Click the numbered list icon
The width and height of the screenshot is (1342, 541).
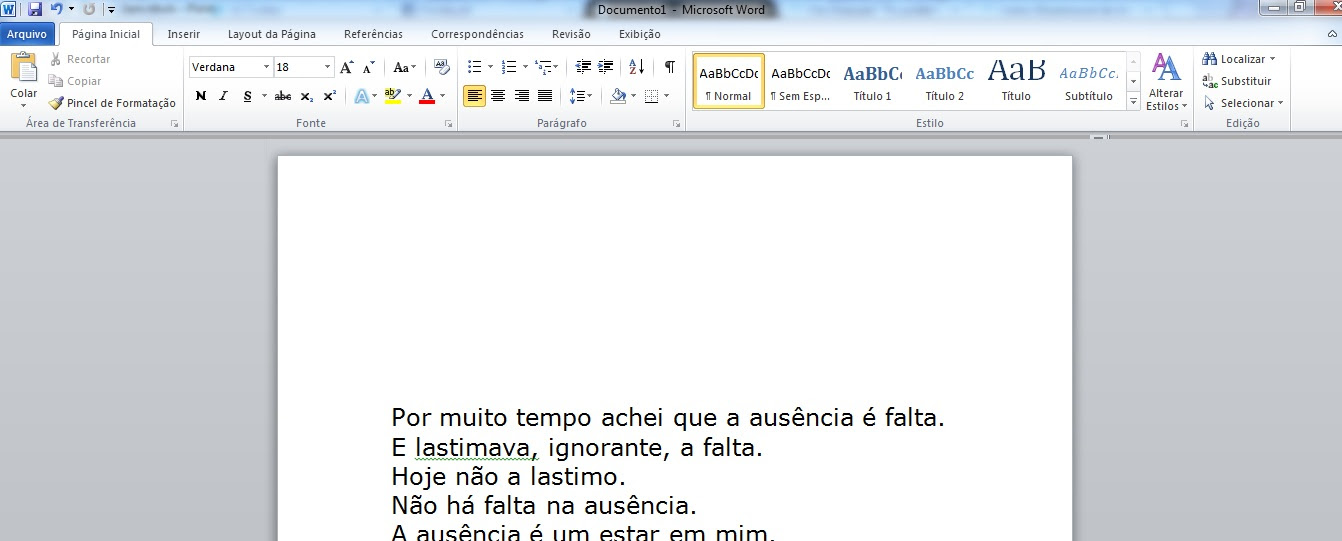click(509, 67)
